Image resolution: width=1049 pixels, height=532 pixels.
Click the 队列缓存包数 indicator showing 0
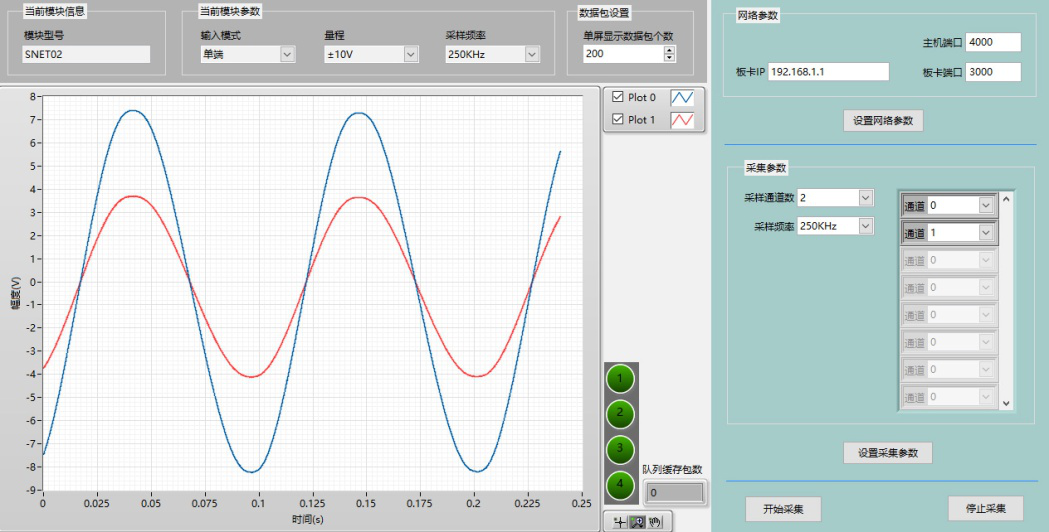coord(674,493)
